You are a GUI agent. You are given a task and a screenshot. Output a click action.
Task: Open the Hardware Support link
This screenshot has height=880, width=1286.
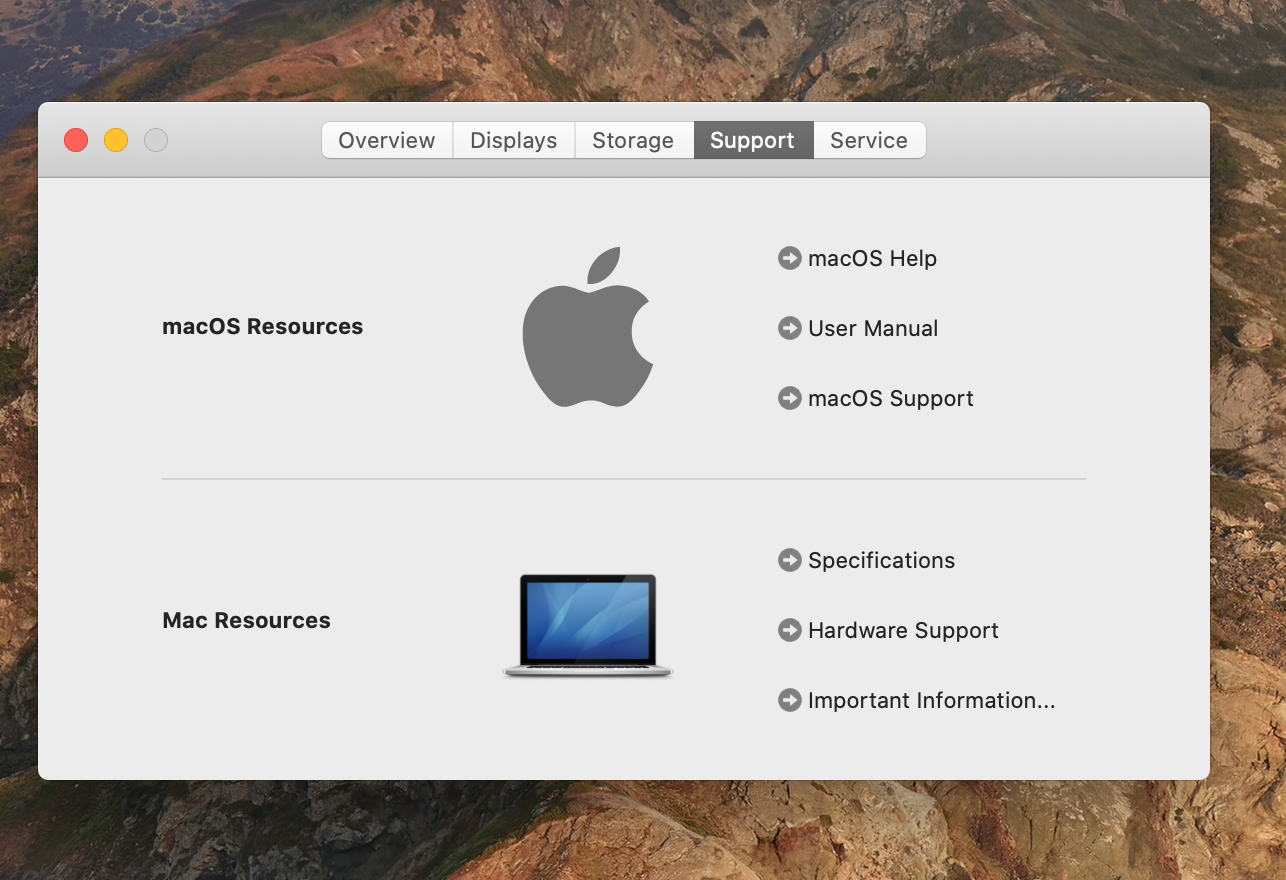click(x=888, y=630)
